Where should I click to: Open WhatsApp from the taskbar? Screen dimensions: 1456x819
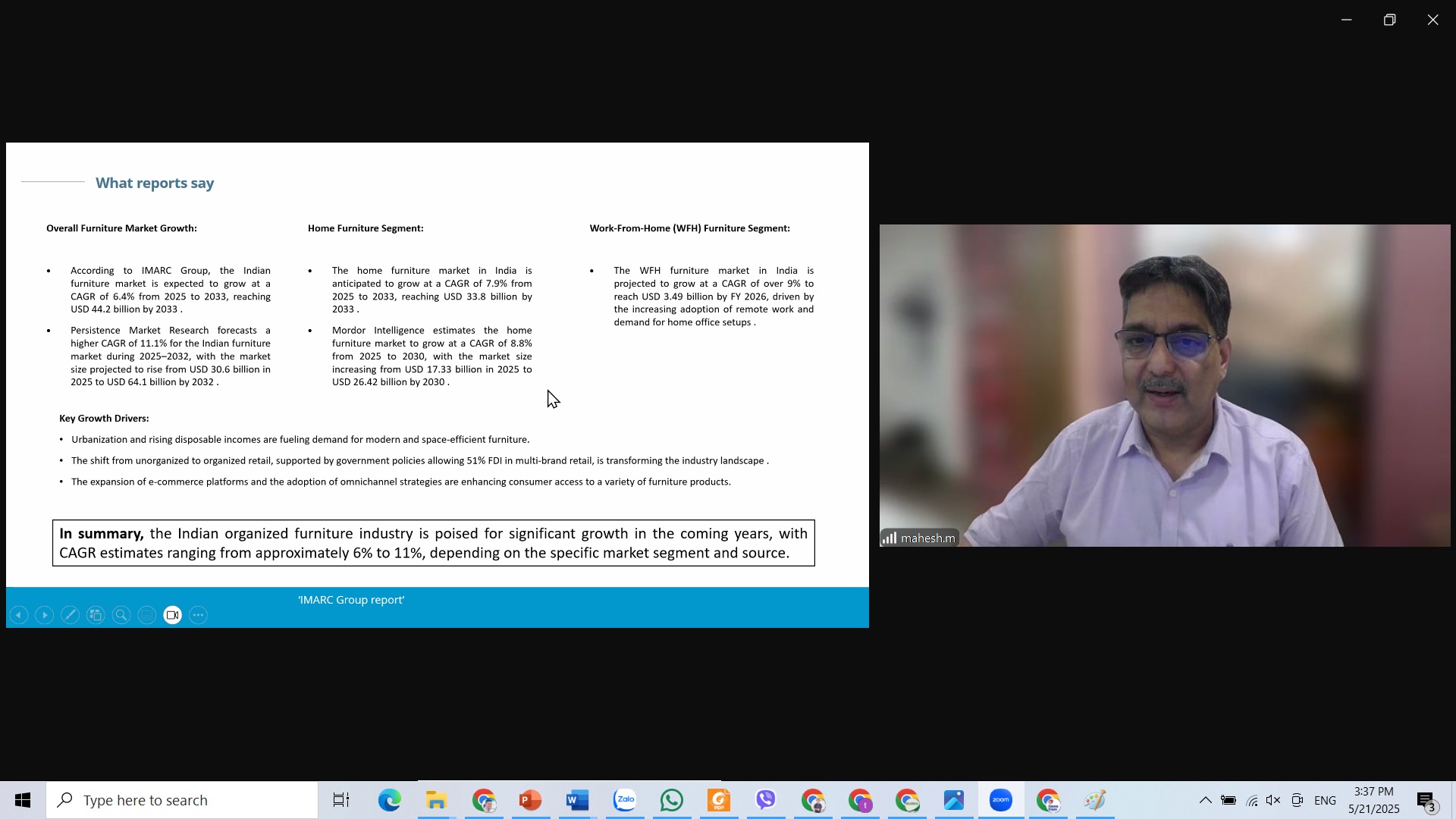(x=671, y=800)
